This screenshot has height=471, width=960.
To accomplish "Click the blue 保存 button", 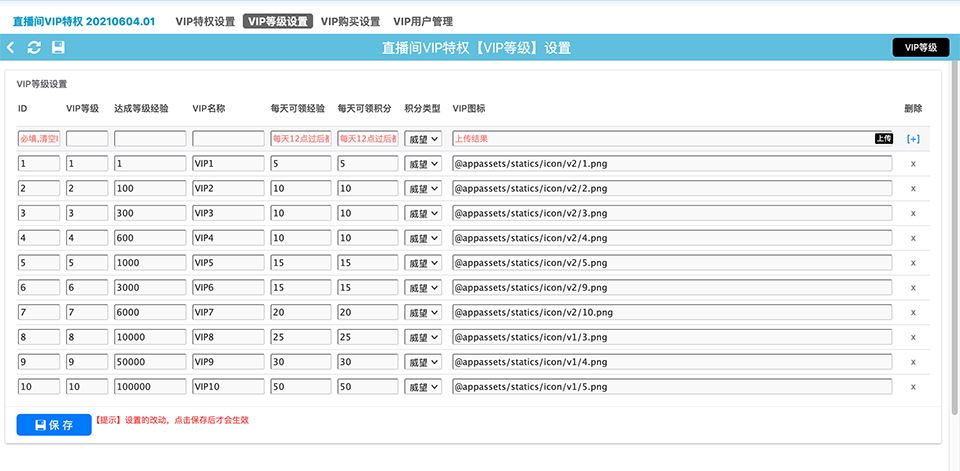I will pos(53,425).
